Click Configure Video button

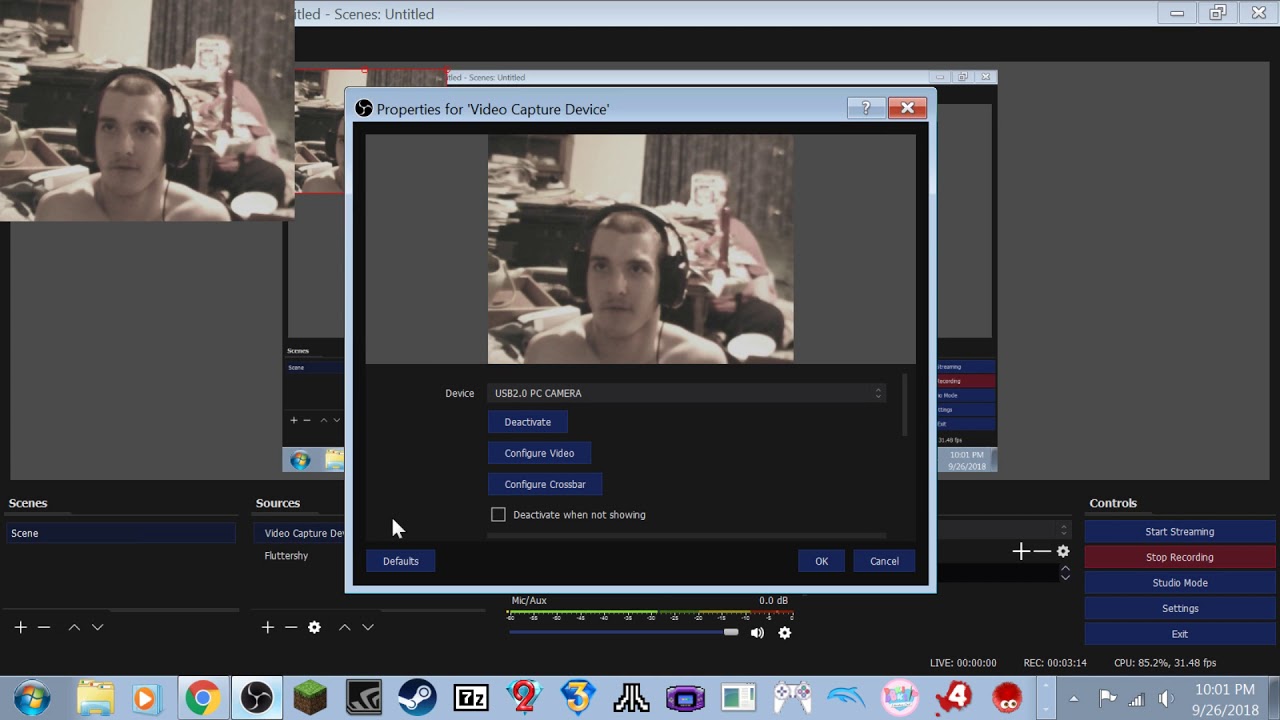539,453
